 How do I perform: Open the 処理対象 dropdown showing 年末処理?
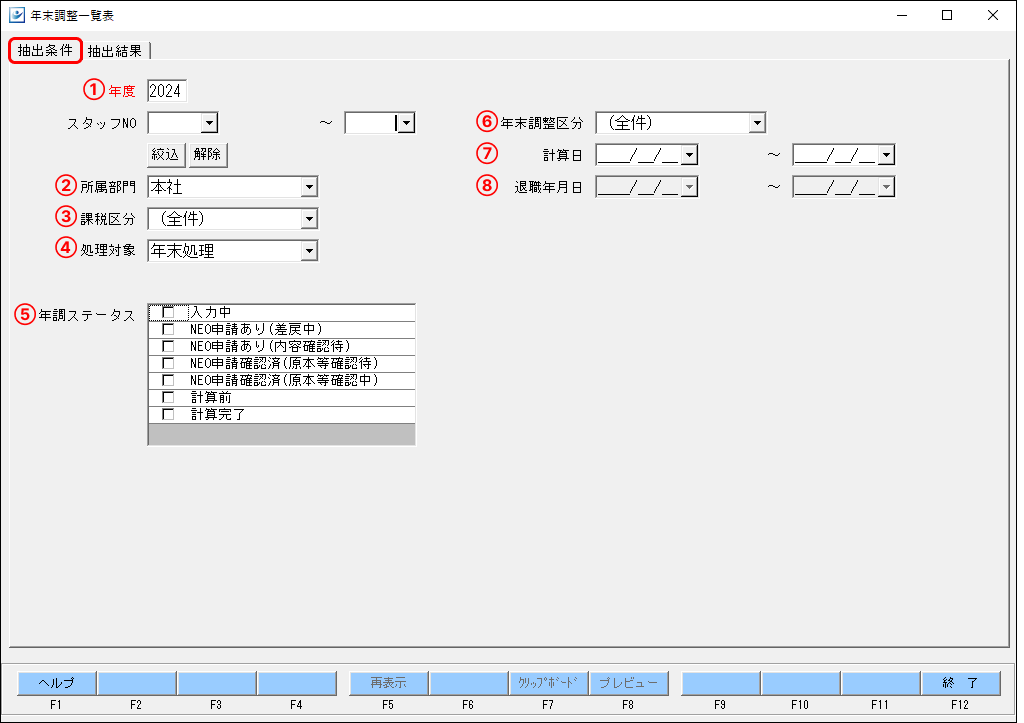tap(310, 251)
